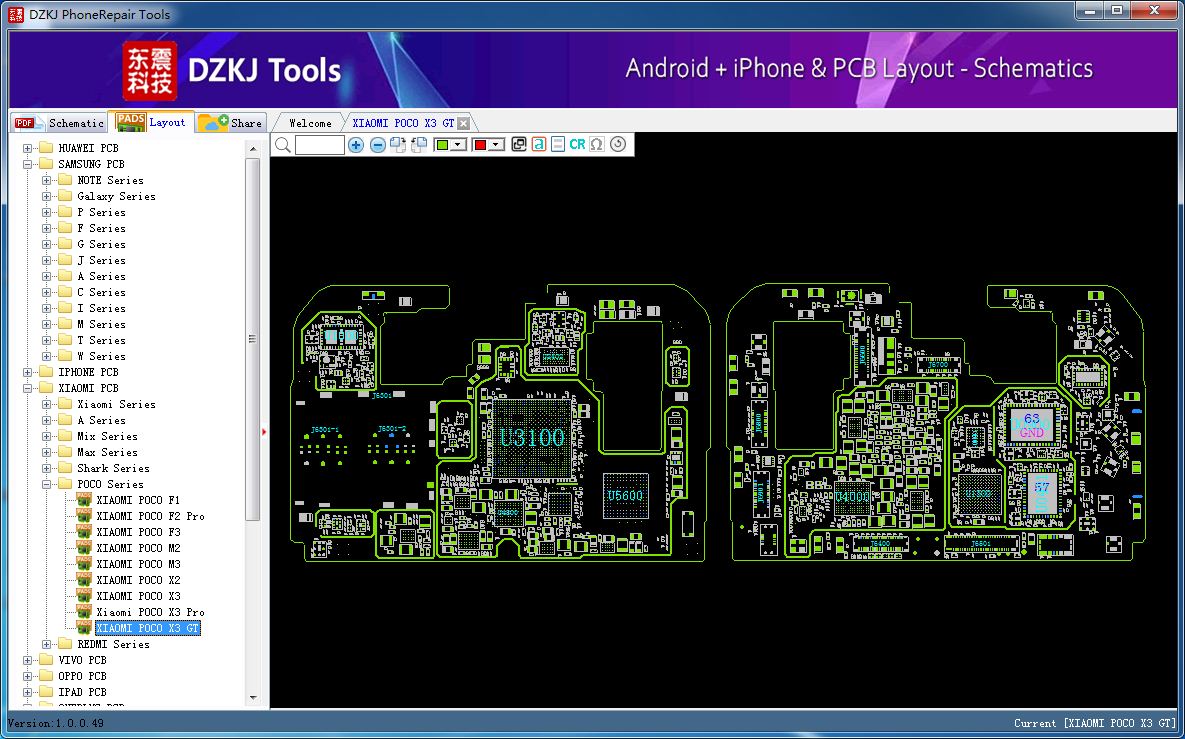The height and width of the screenshot is (739, 1185).
Task: Select the Shark Series folder
Action: coord(113,468)
